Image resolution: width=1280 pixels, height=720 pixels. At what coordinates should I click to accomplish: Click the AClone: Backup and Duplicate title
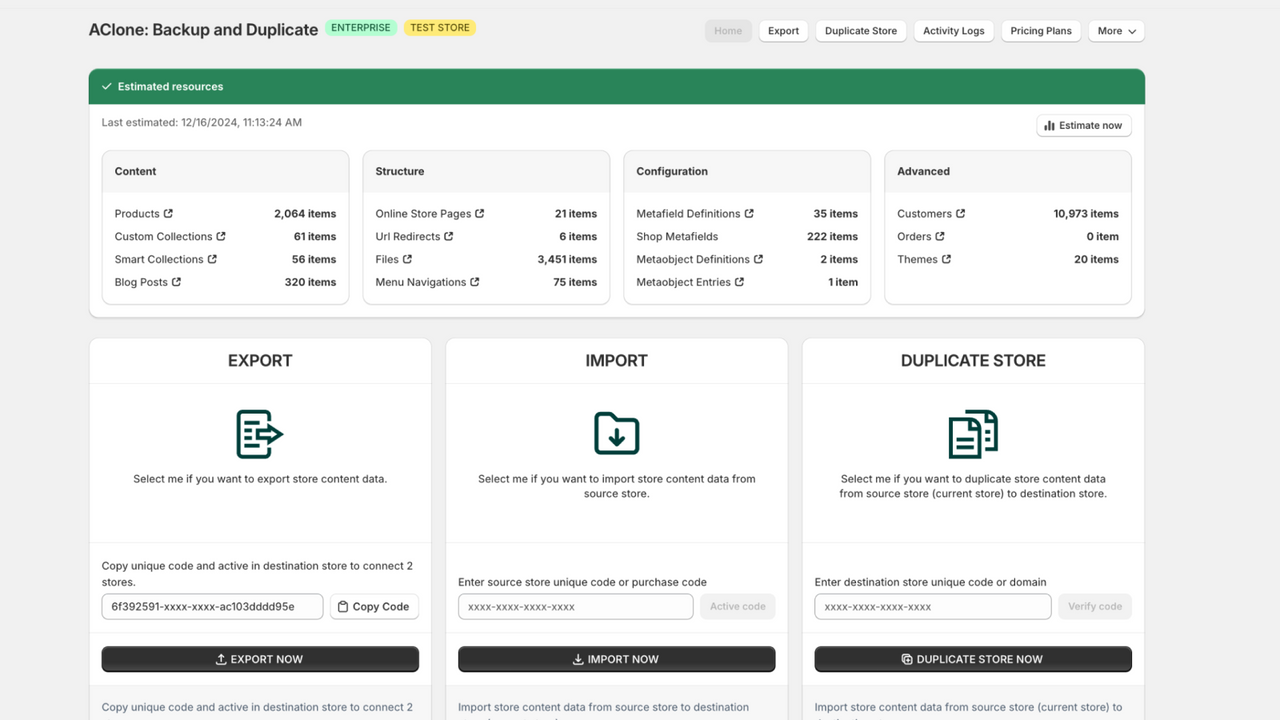(203, 29)
